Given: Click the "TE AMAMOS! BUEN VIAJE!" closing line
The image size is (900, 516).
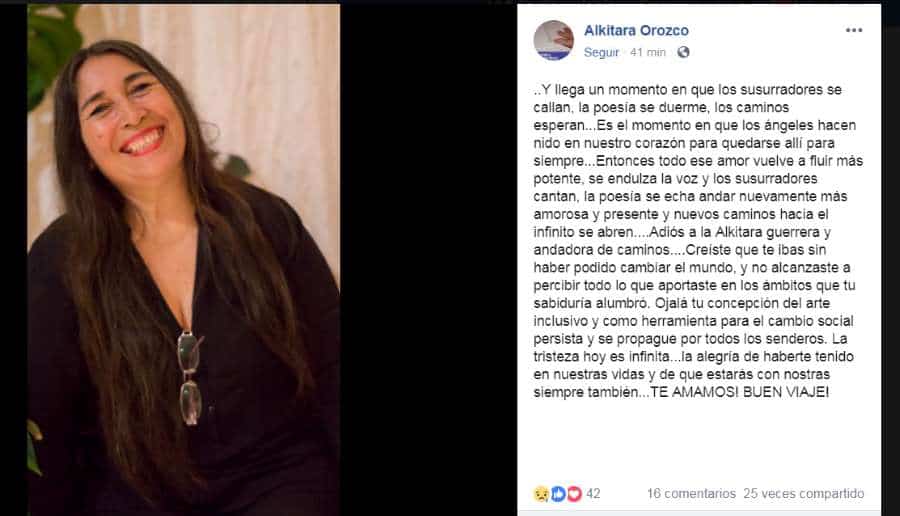Looking at the screenshot, I should [739, 392].
